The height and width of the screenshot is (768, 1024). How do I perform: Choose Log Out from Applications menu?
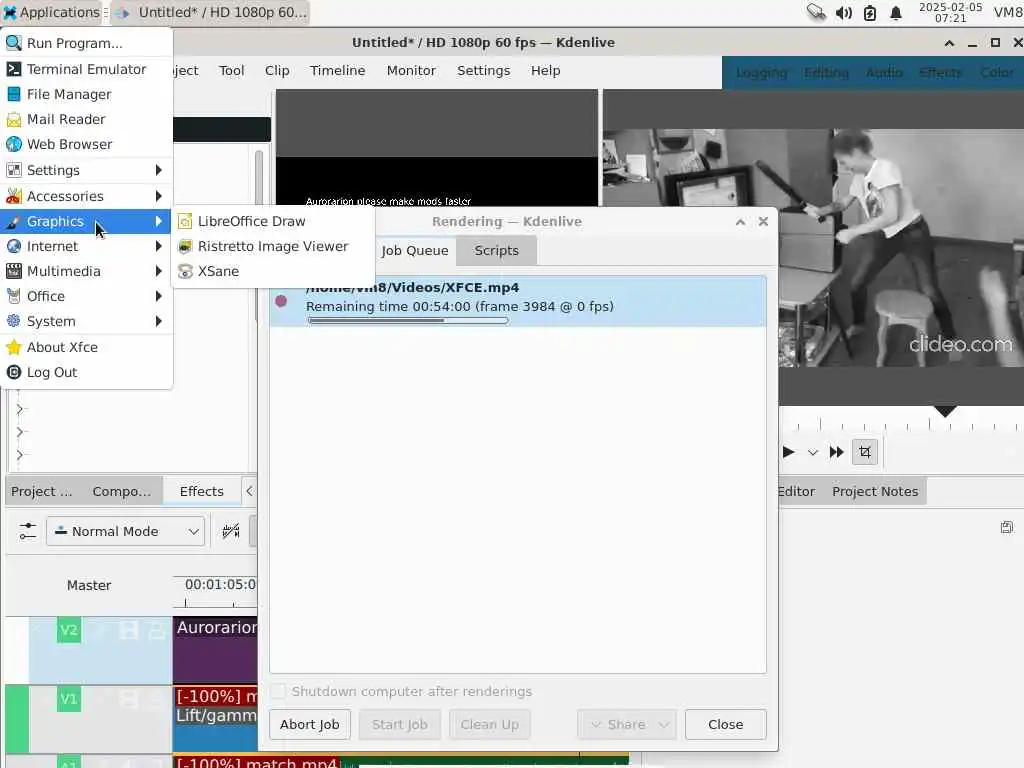point(86,372)
